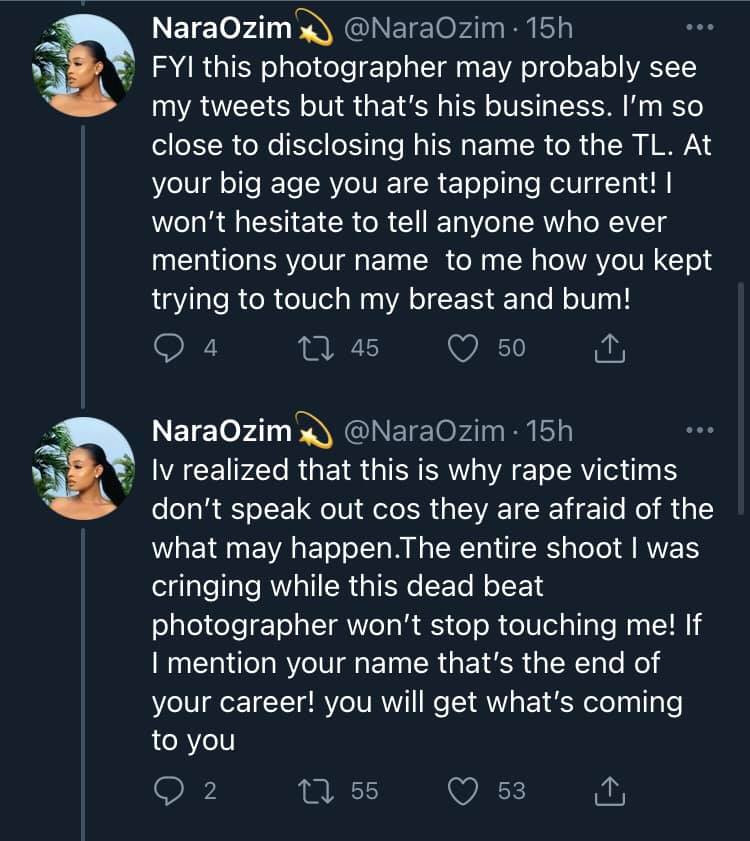
Task: Like the first tweet
Action: tap(462, 348)
